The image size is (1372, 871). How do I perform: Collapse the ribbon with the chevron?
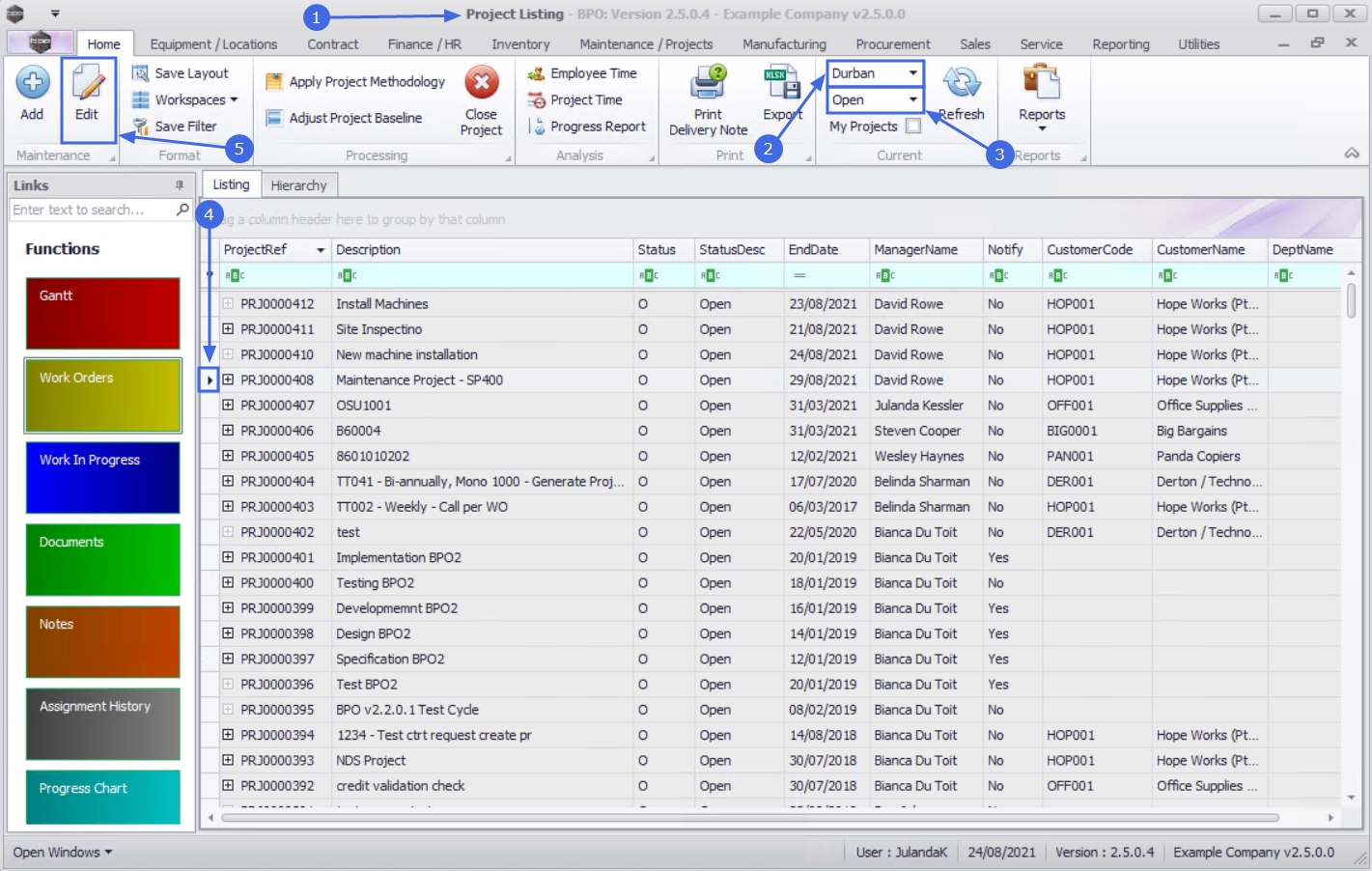click(x=1352, y=154)
